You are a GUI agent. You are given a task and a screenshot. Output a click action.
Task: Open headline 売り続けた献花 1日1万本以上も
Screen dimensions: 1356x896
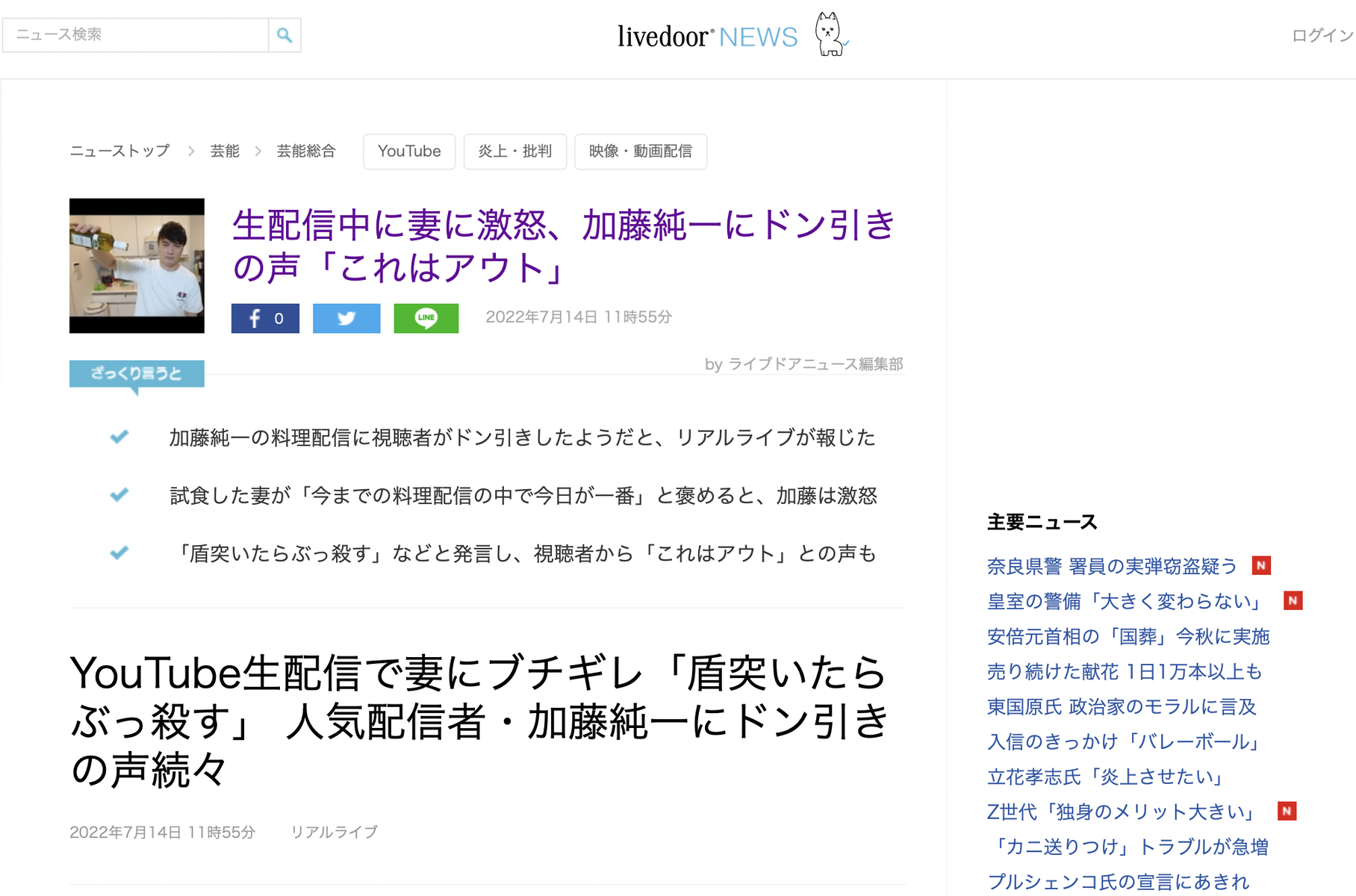coord(1125,671)
